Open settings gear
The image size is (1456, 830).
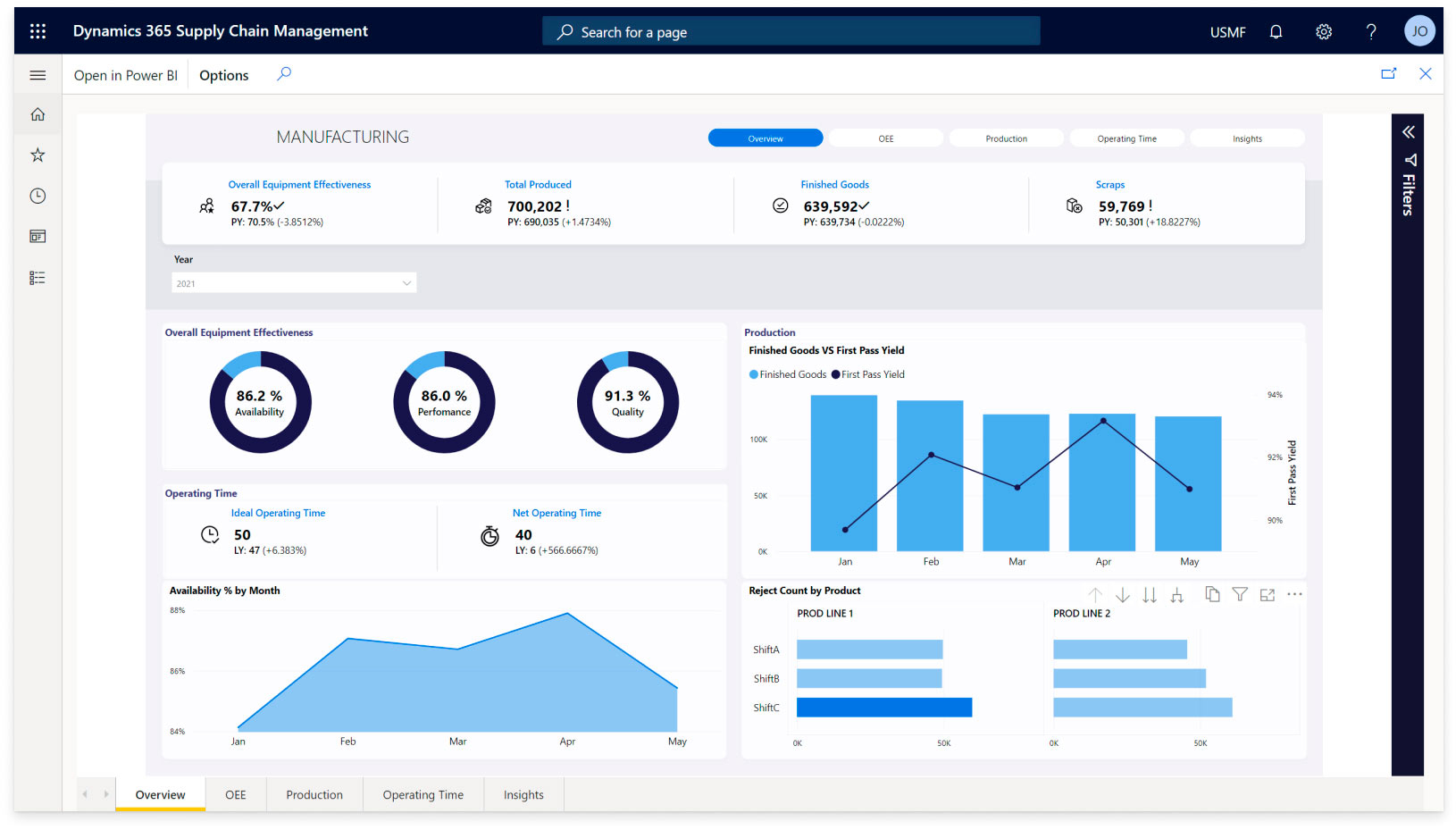1324,31
